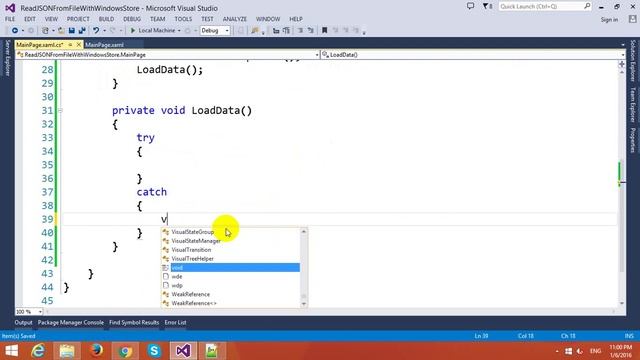Collapse the LoadData method outline at line 31

click(60, 110)
